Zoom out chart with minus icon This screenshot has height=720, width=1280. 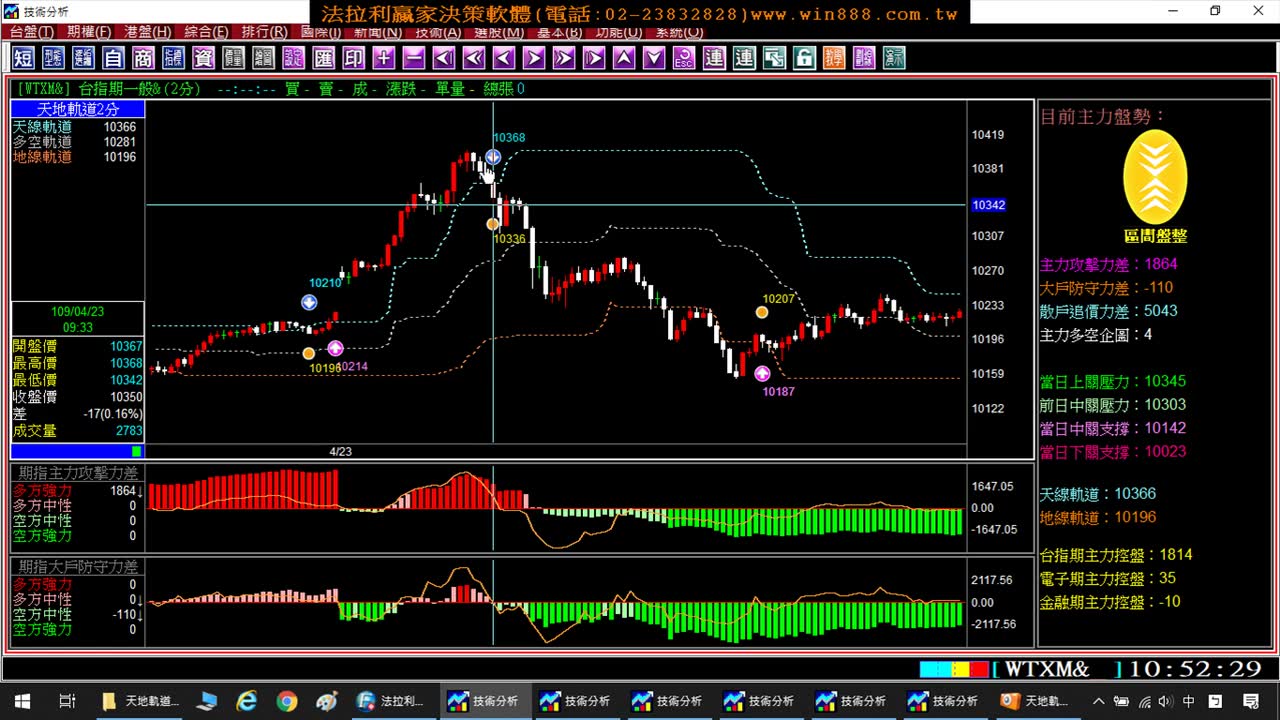coord(413,58)
